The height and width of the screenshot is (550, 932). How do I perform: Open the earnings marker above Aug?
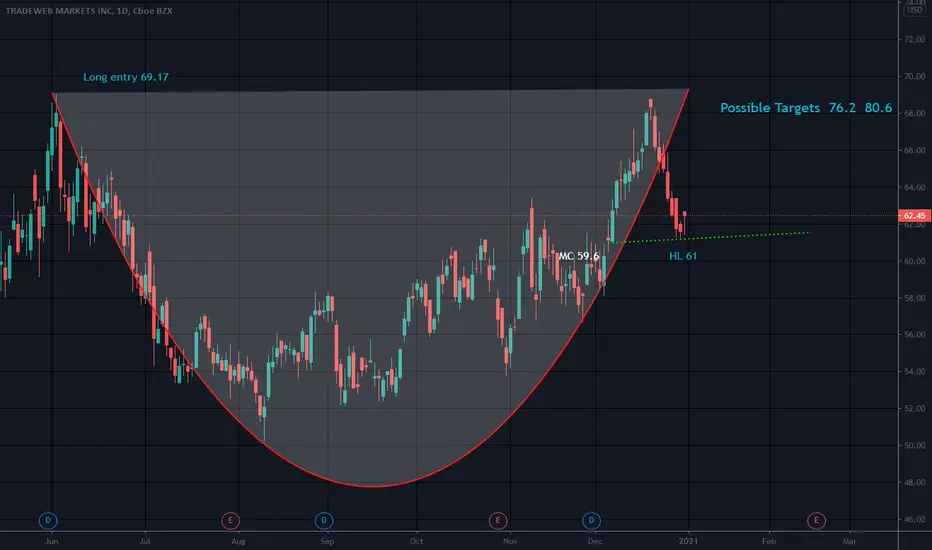[230, 521]
